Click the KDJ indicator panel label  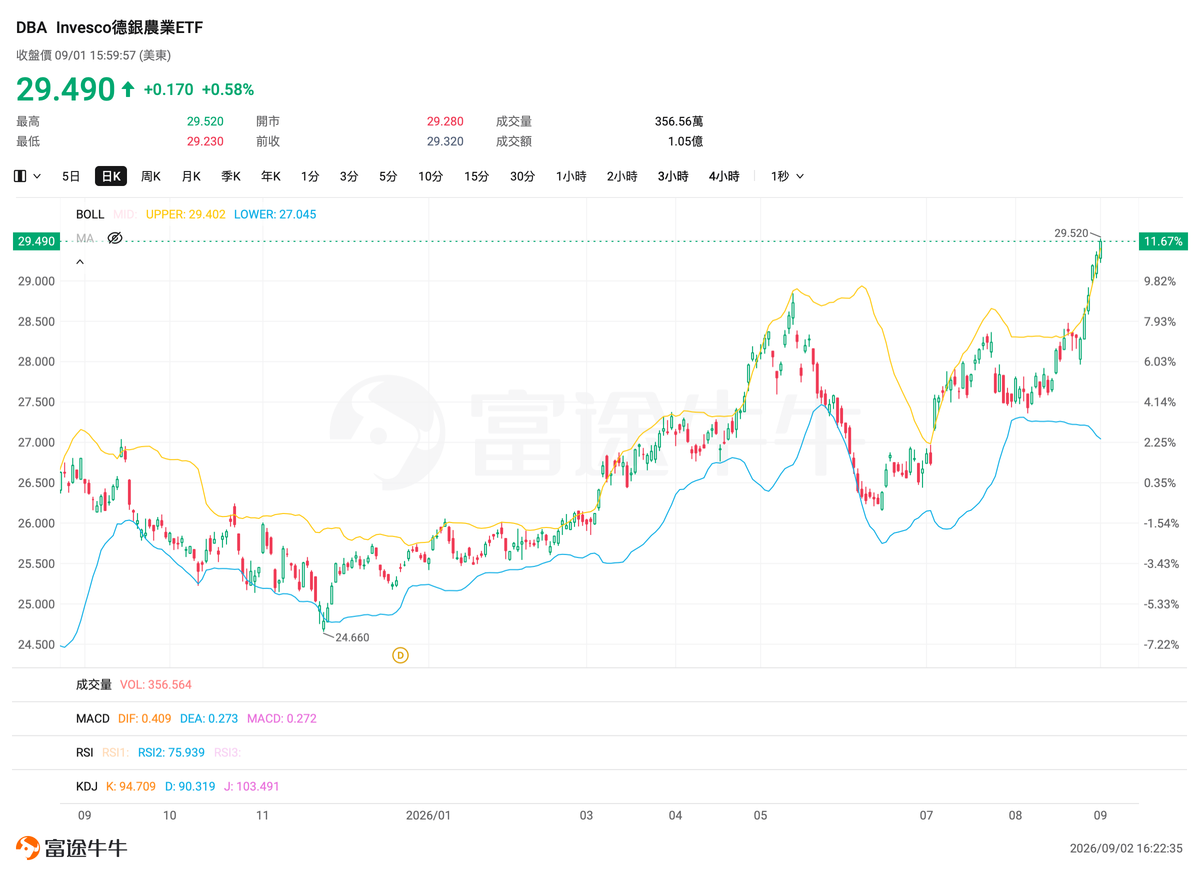pos(86,786)
